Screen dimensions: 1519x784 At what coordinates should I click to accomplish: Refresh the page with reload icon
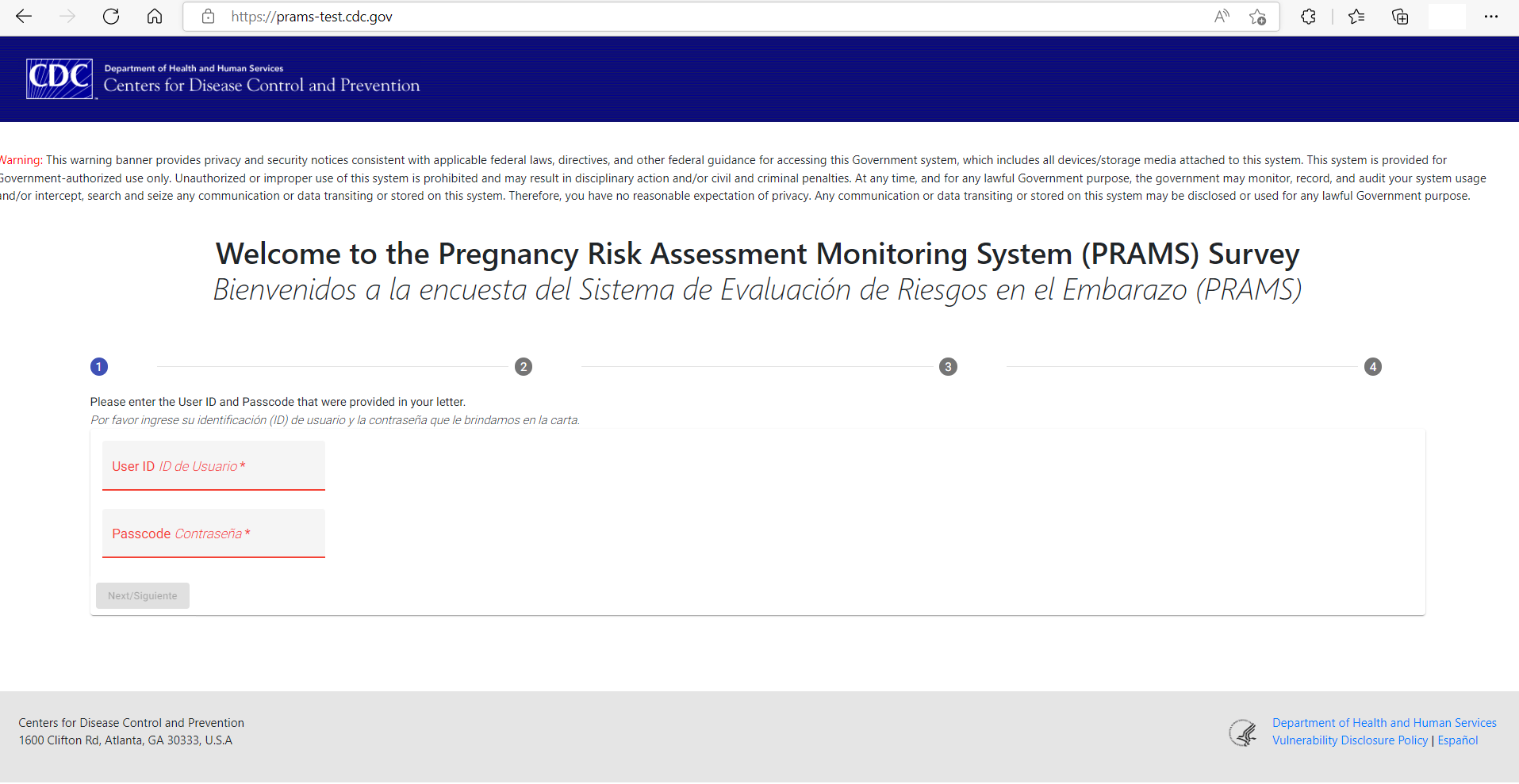[111, 17]
